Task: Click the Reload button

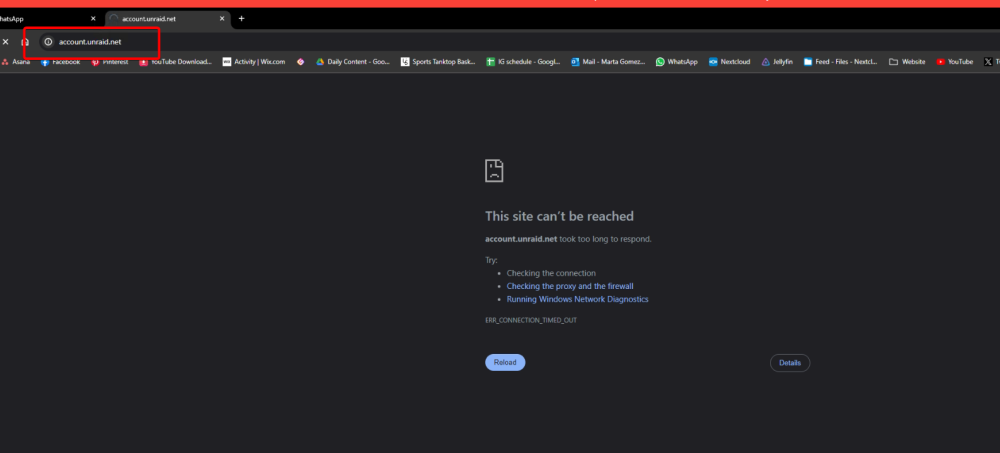Action: (x=505, y=362)
